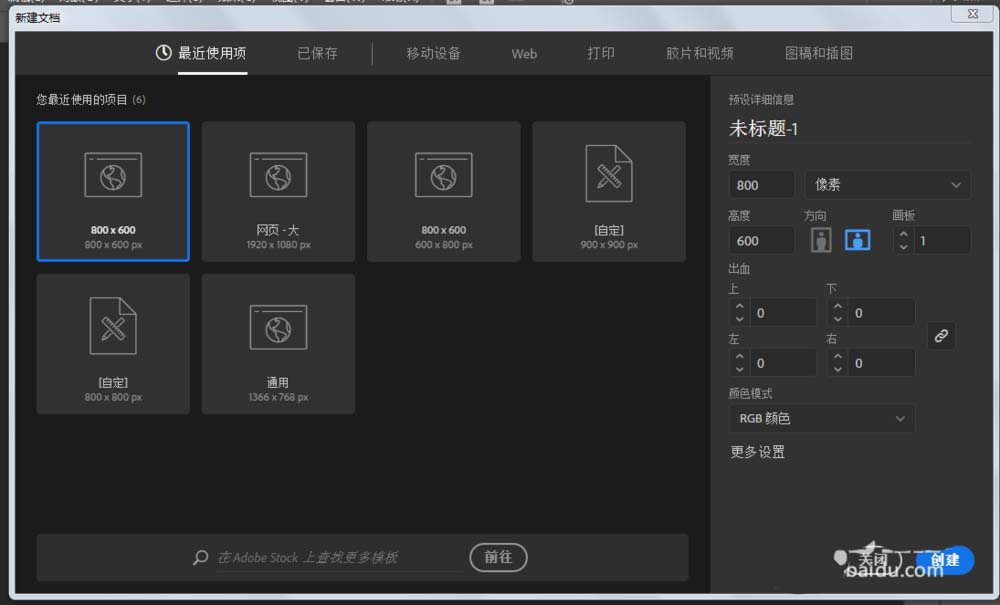Toggle the bleed link chain icon
1000x605 pixels.
pos(941,336)
